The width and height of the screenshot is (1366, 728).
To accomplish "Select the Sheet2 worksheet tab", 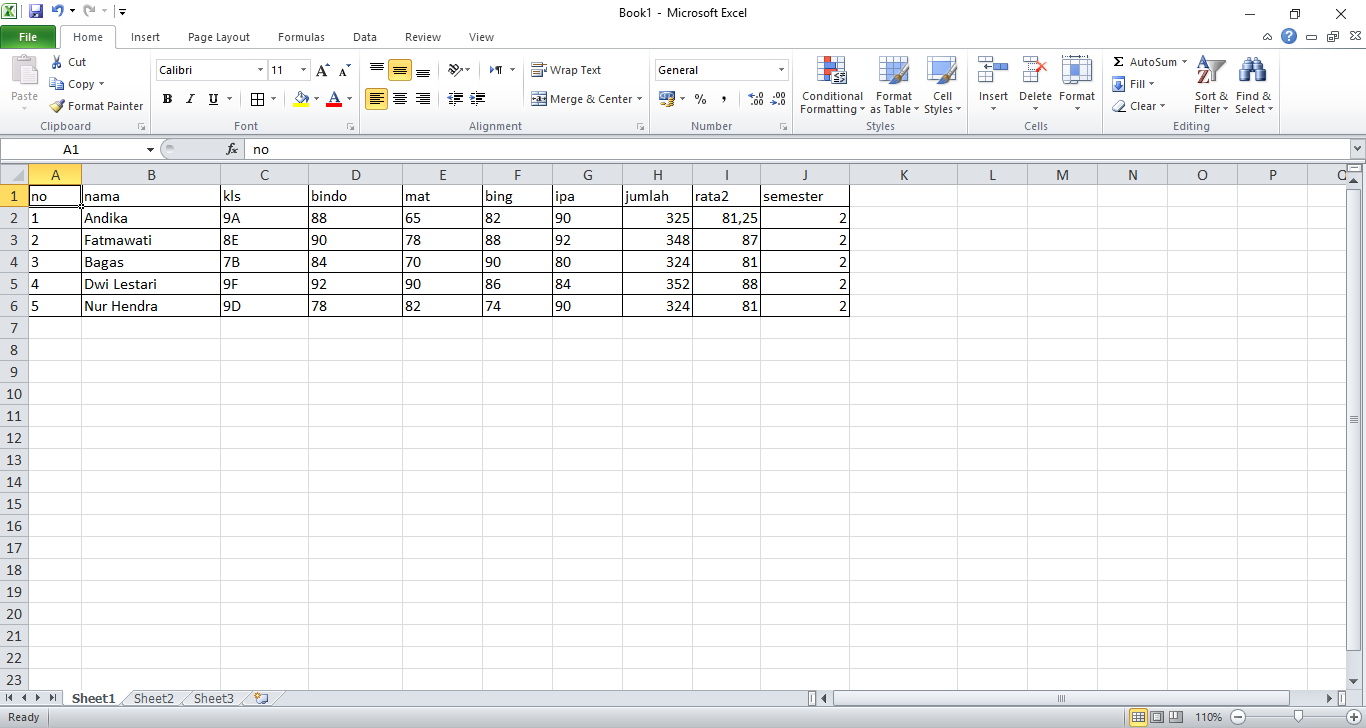I will click(x=152, y=698).
